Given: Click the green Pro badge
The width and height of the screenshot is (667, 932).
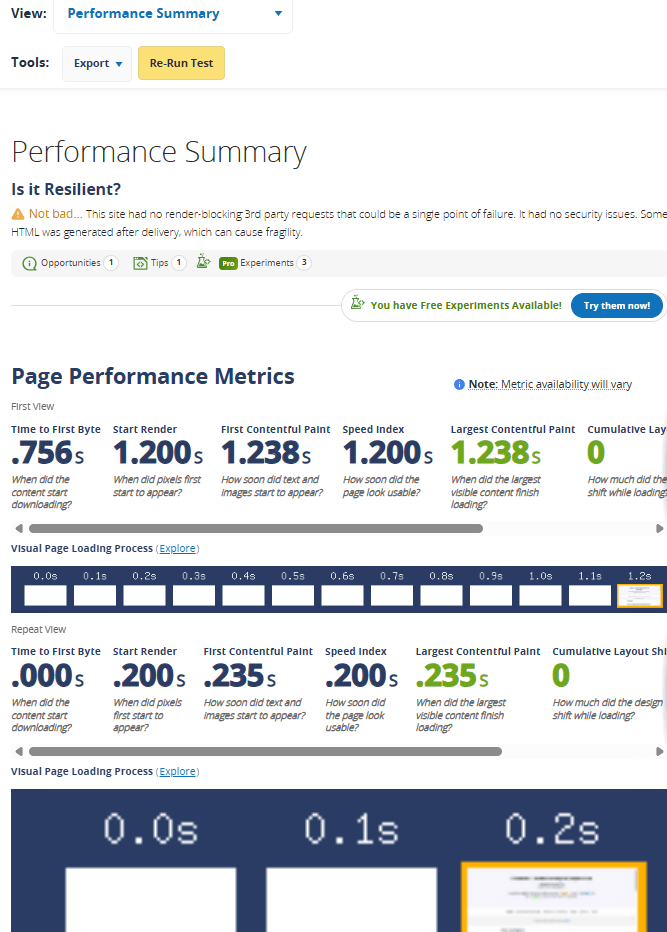Looking at the screenshot, I should click(228, 263).
